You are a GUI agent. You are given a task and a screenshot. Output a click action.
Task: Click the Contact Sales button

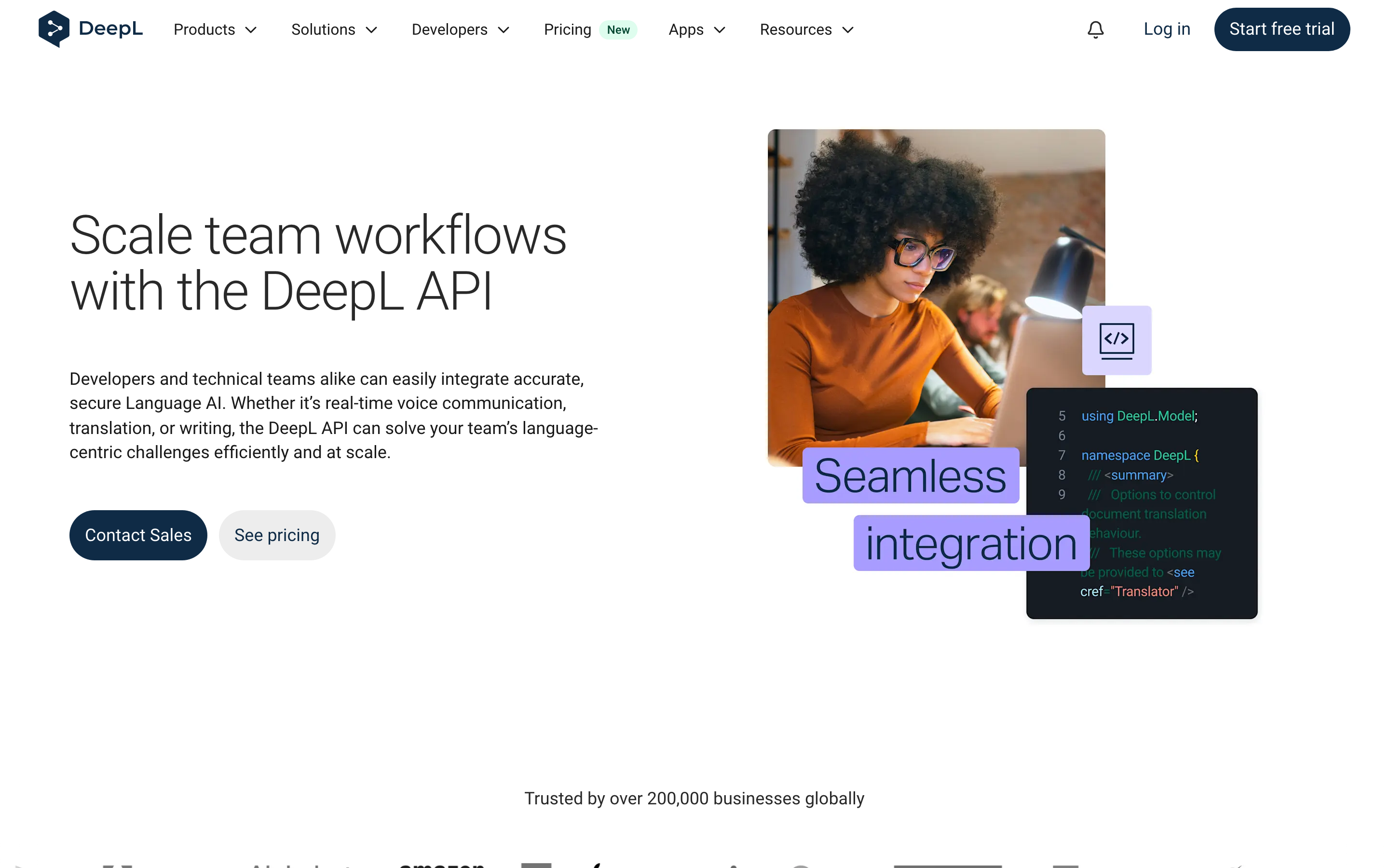pyautogui.click(x=138, y=535)
